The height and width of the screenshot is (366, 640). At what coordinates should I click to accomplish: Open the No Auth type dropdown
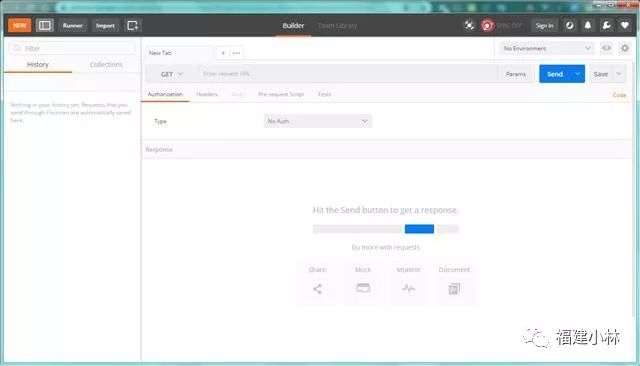click(x=318, y=121)
